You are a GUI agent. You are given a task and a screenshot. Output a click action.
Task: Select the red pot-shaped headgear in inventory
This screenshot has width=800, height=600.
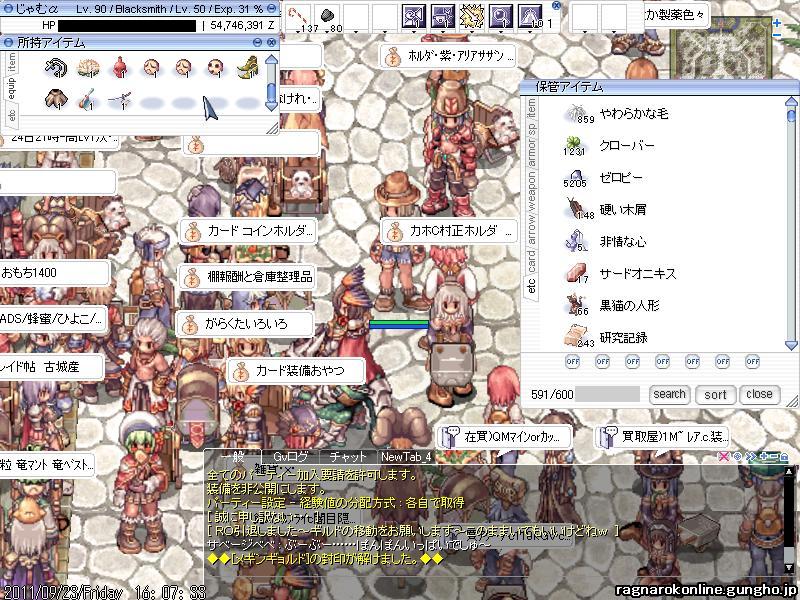click(x=120, y=67)
